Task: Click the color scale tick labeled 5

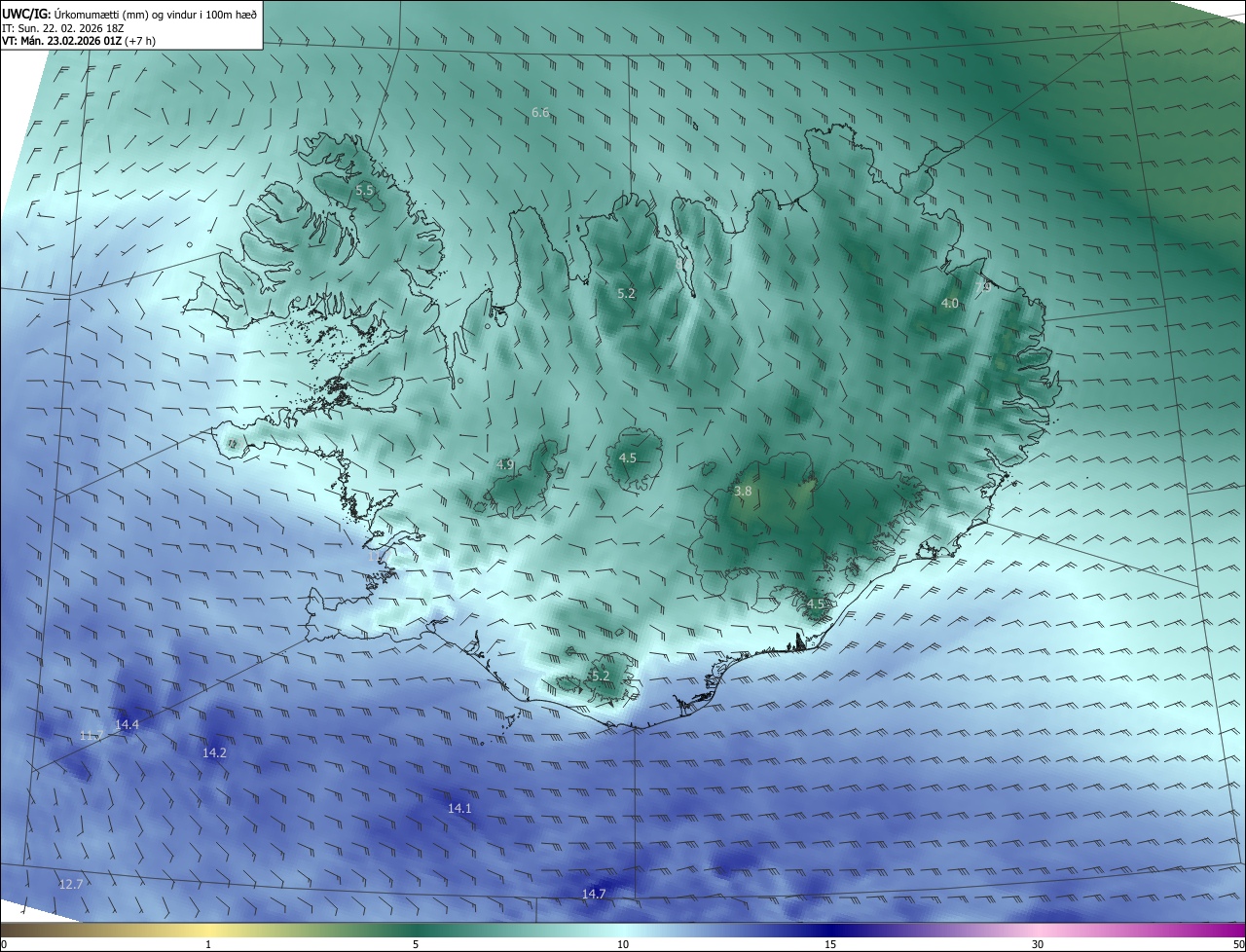Action: 416,944
